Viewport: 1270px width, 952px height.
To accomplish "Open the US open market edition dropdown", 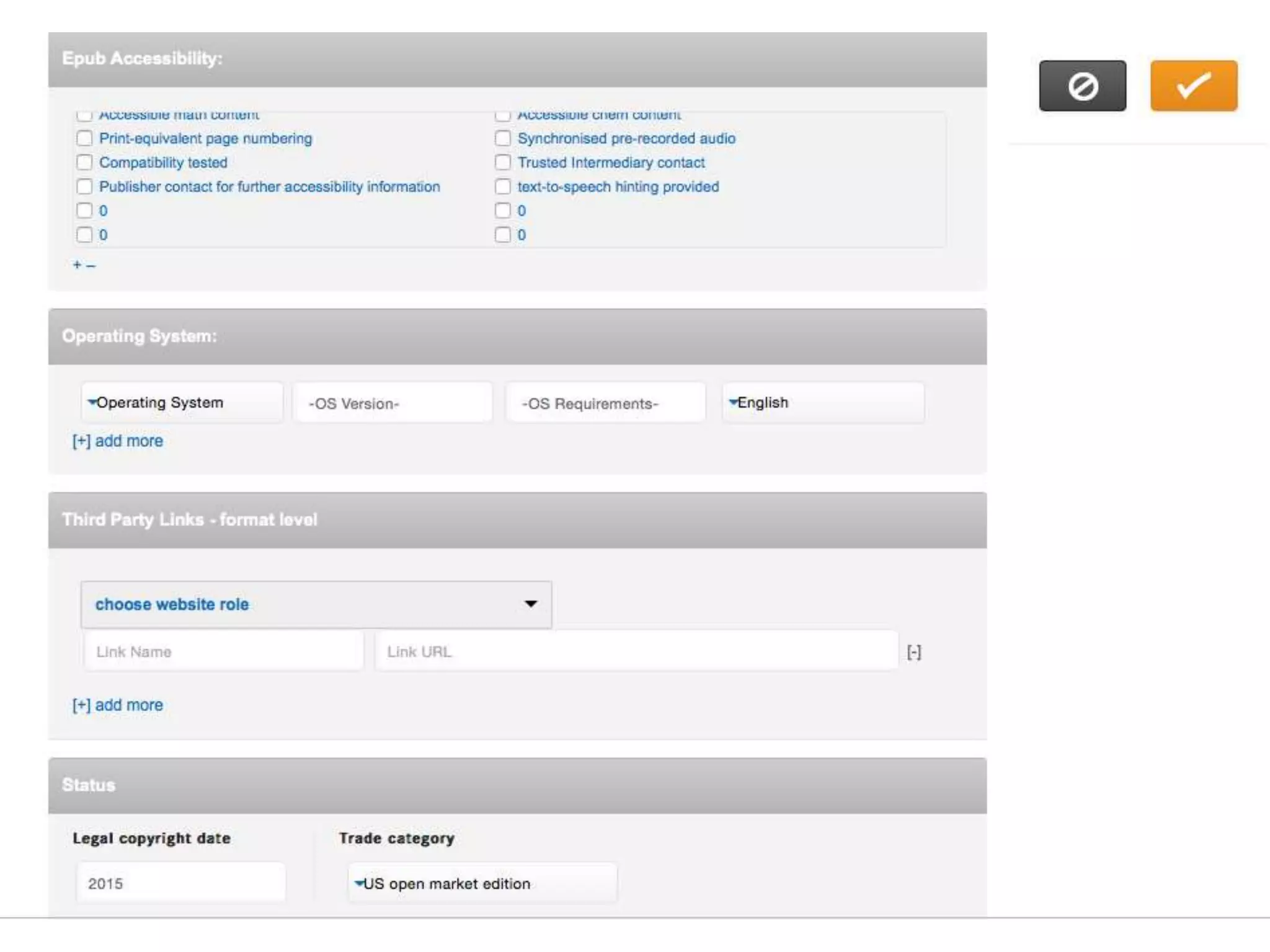I will 482,884.
